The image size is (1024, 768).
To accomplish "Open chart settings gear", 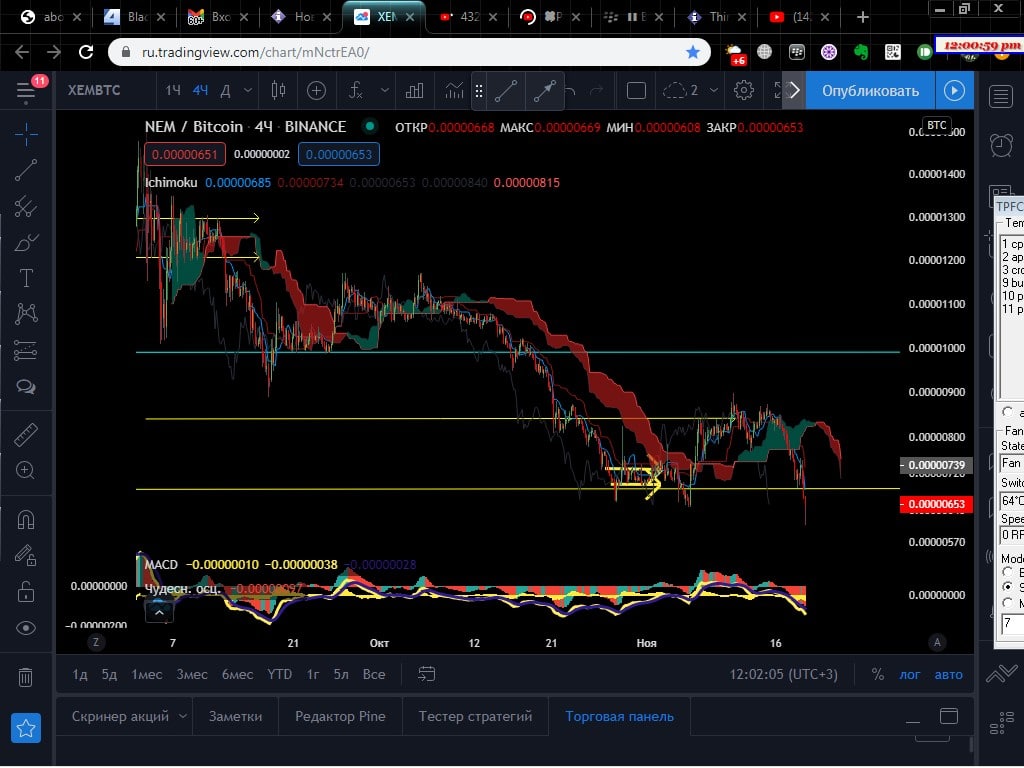I will click(744, 91).
